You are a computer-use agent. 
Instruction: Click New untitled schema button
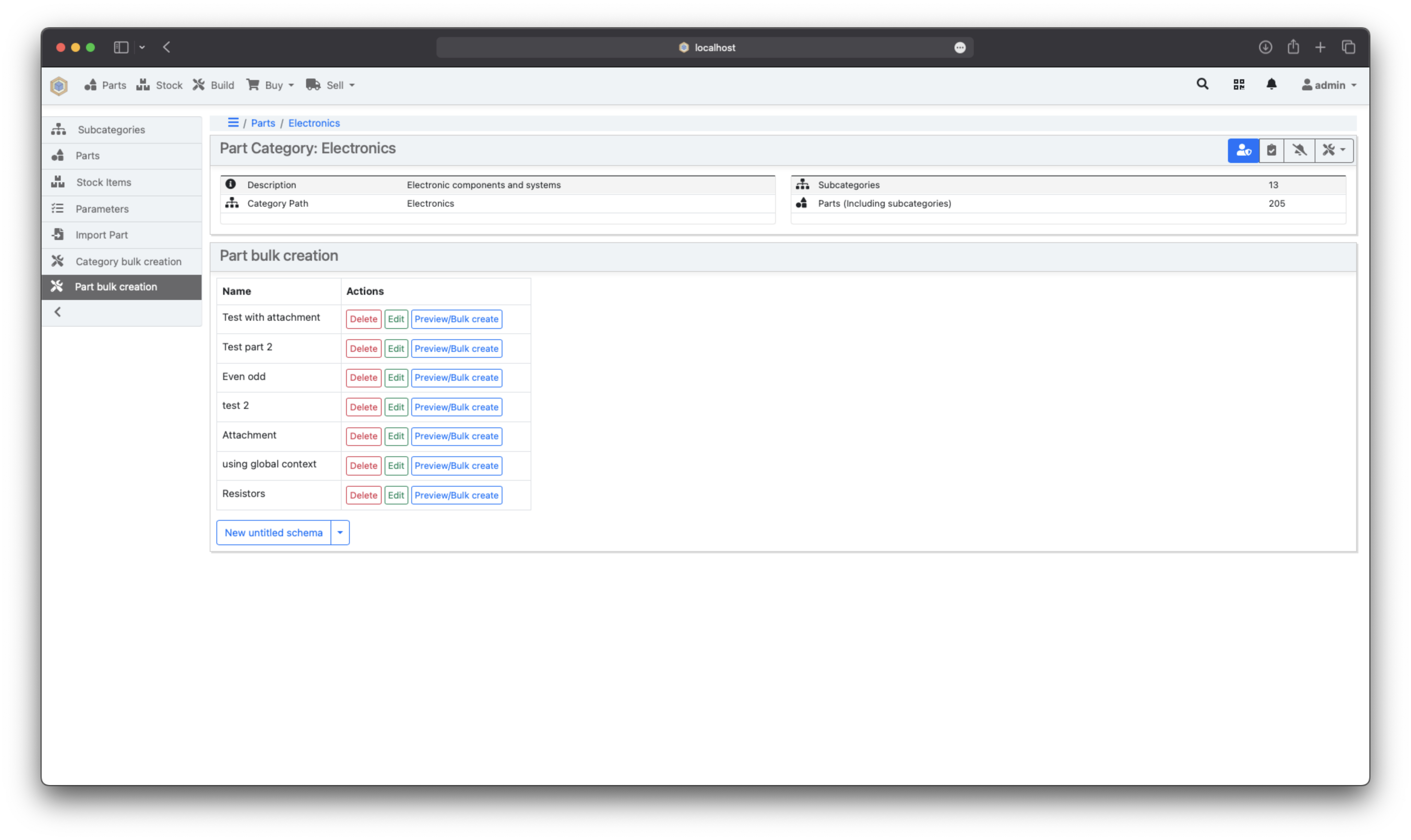[273, 532]
